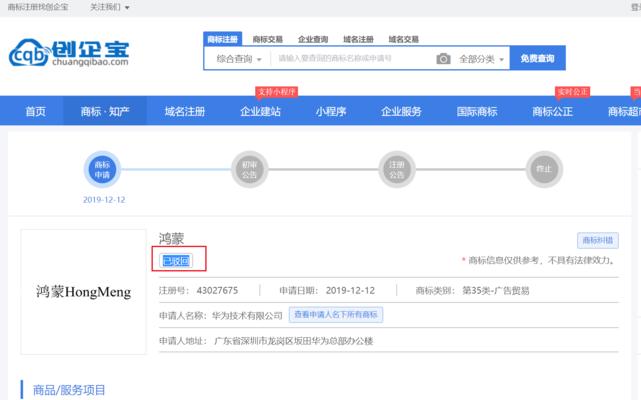Go to 首页 in the navigation bar
The image size is (641, 400).
pyautogui.click(x=36, y=111)
